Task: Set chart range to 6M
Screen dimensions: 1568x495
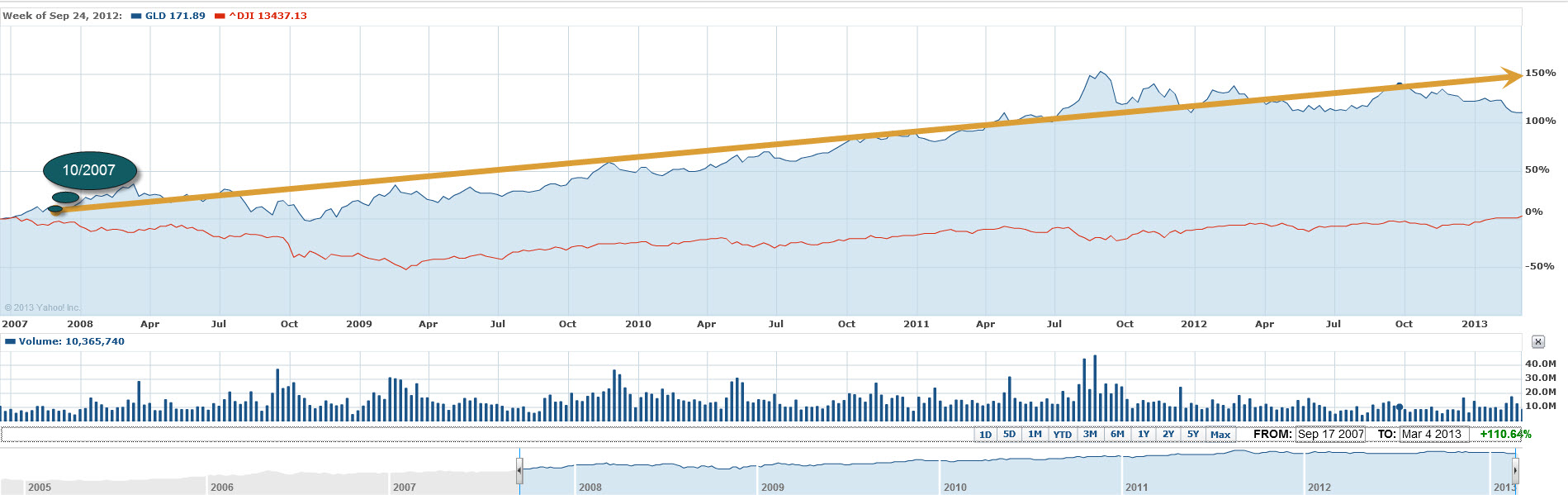Action: point(1117,434)
